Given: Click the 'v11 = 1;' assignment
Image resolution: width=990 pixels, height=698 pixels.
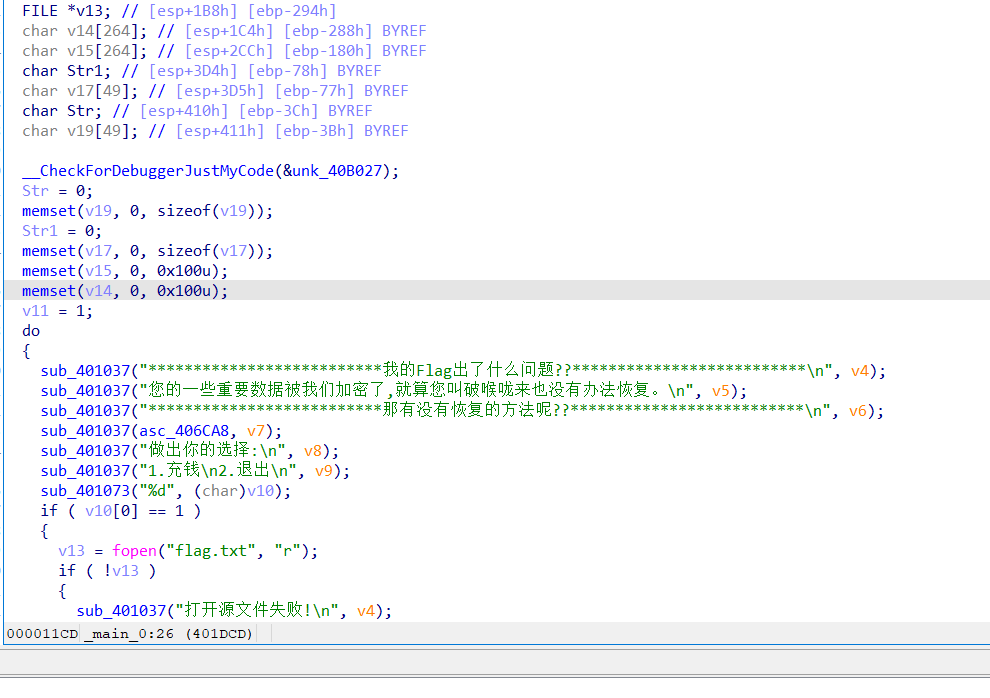Looking at the screenshot, I should pyautogui.click(x=57, y=311).
